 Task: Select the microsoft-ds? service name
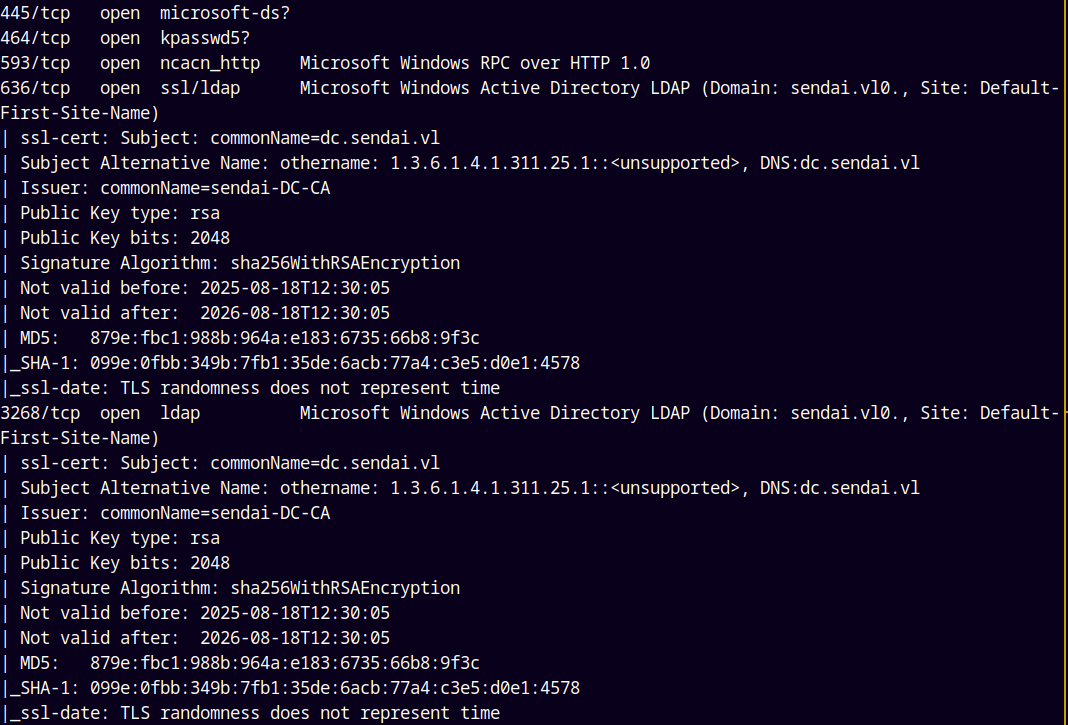pos(225,13)
